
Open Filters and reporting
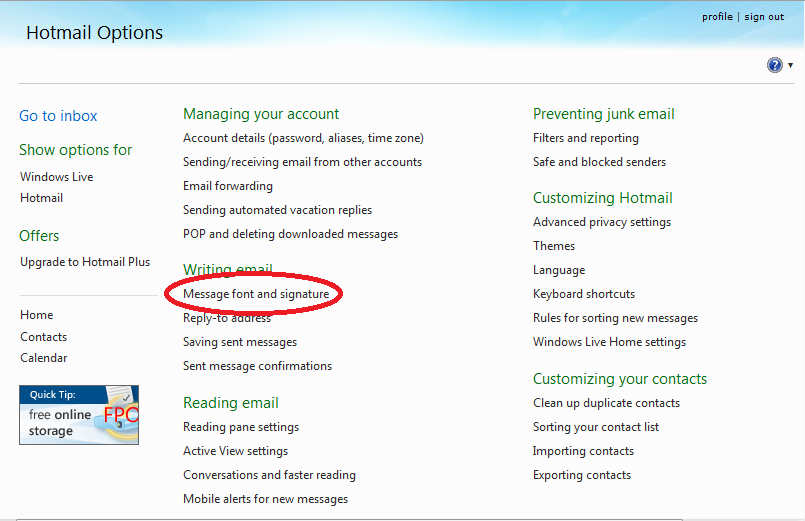point(586,138)
